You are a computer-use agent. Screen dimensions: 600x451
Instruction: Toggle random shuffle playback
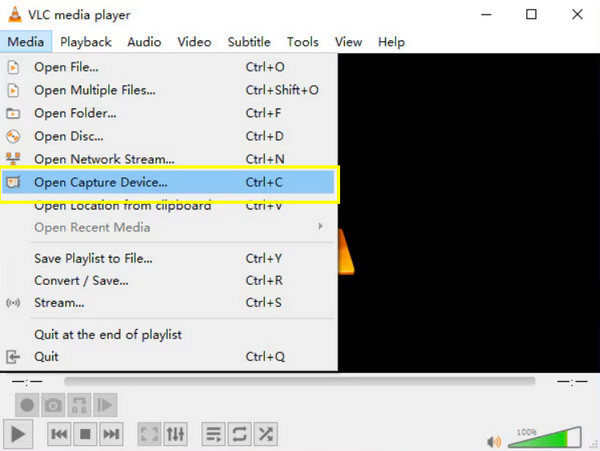(266, 434)
